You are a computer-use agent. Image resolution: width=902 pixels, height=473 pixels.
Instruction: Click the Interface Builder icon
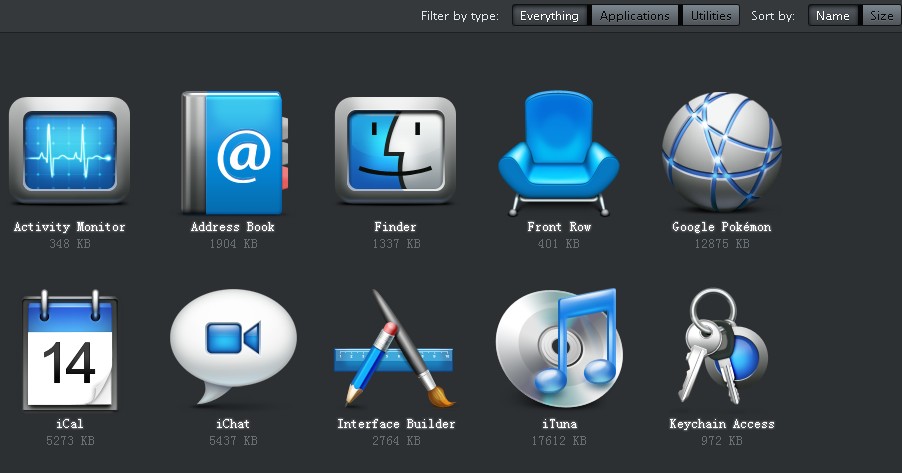click(395, 348)
